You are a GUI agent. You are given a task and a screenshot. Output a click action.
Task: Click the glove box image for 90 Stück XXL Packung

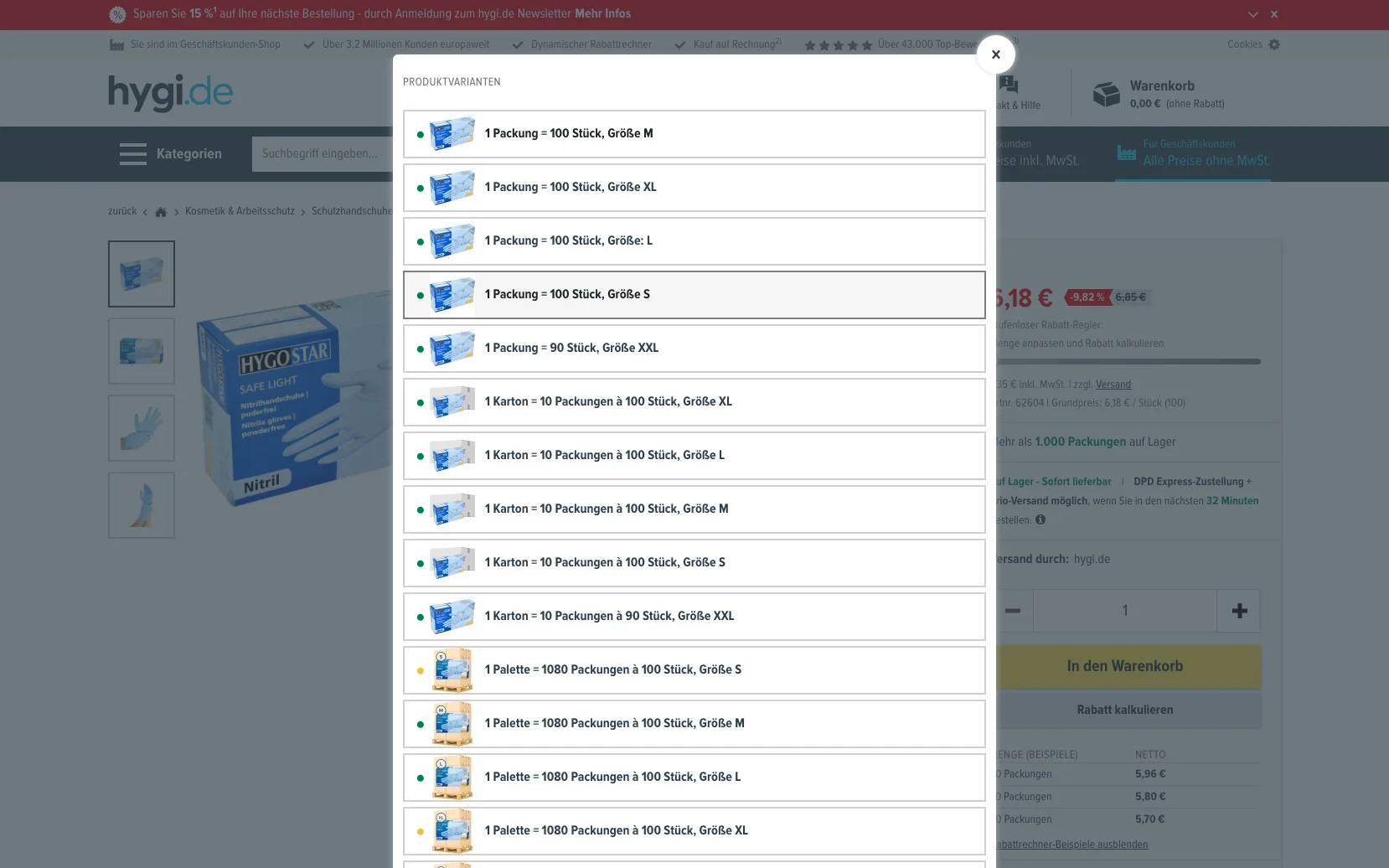[x=452, y=349]
